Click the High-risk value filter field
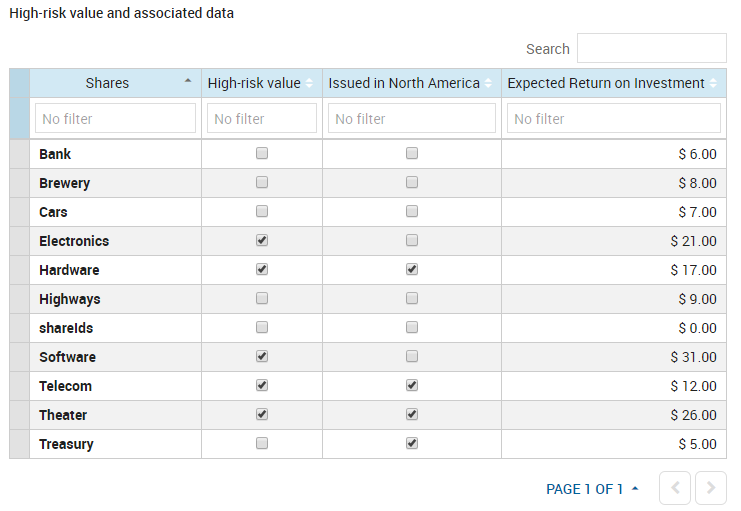This screenshot has height=511, width=741. (x=262, y=119)
